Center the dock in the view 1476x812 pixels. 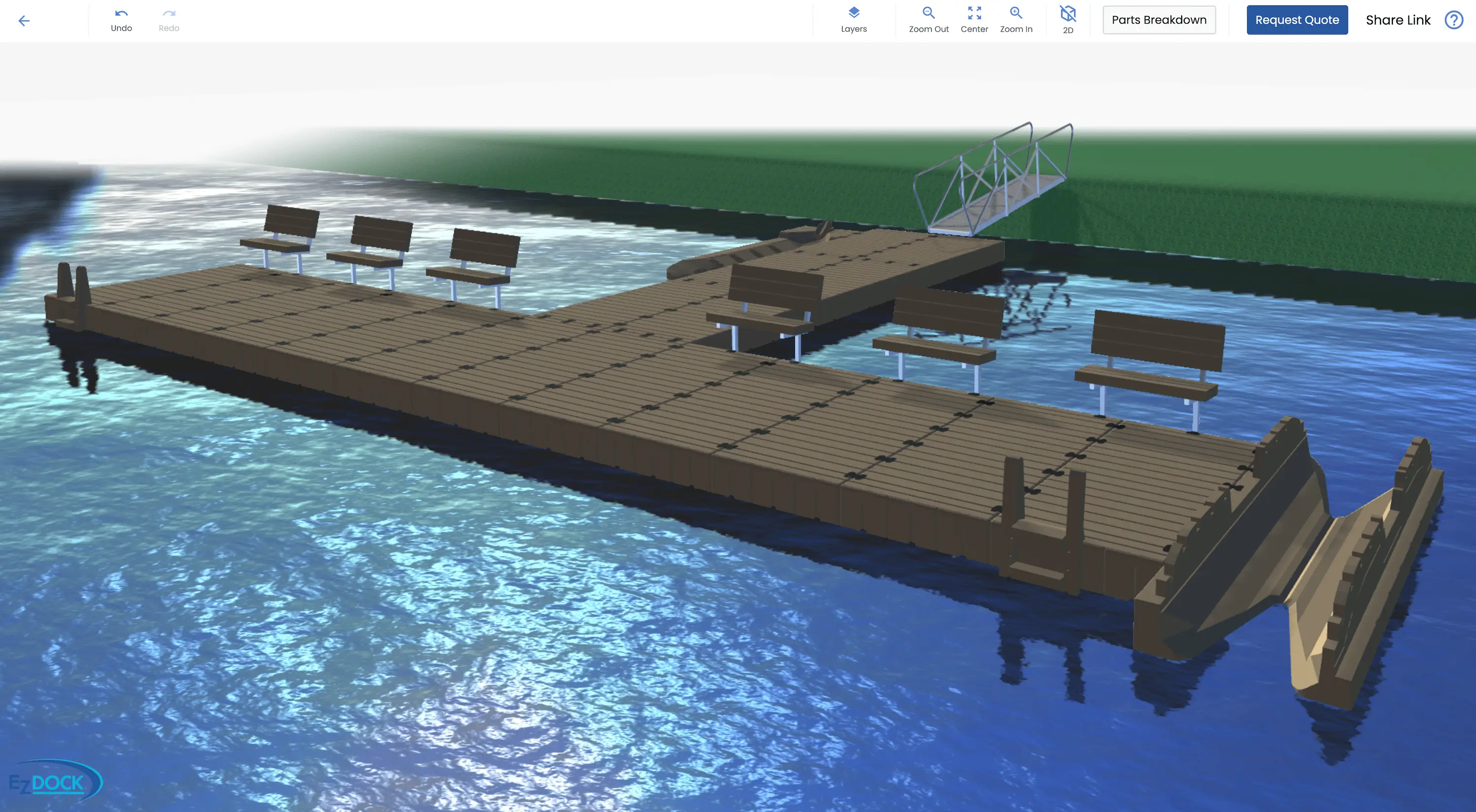[x=974, y=20]
